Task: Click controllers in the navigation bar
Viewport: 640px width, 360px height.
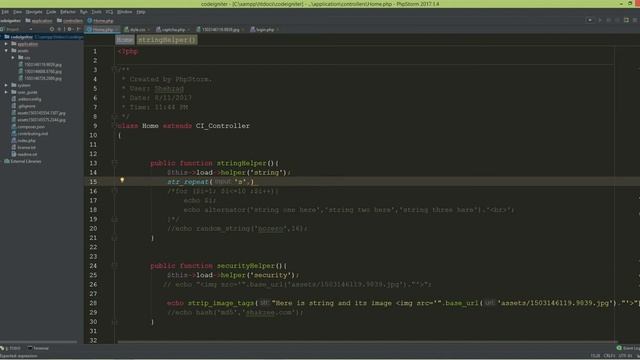Action: (70, 20)
